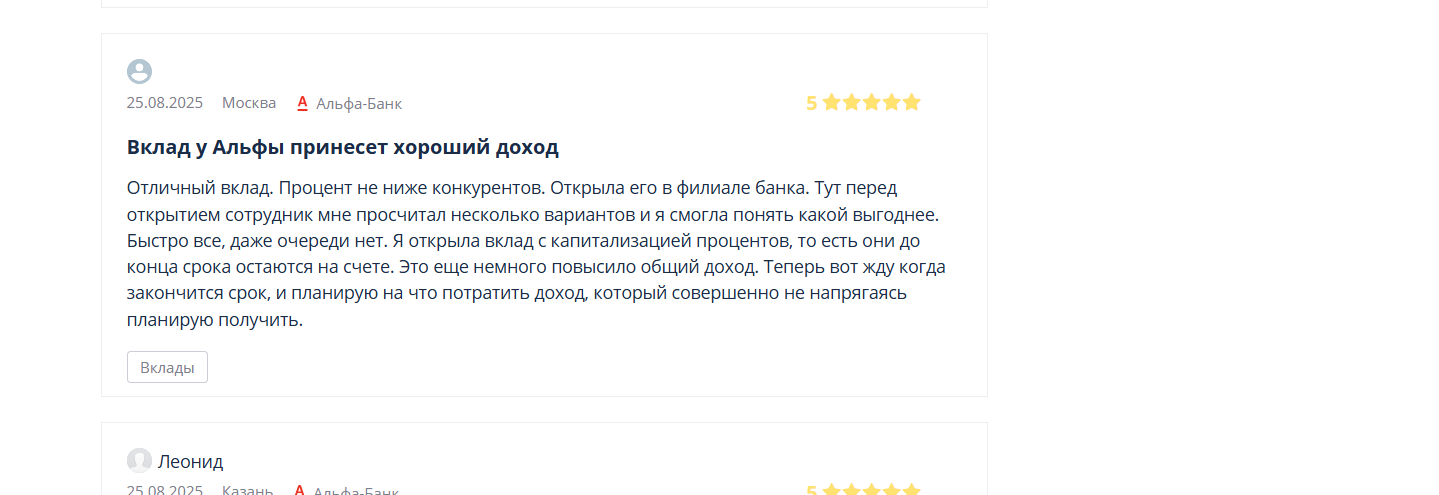Open the Альфа-Банк link in first review
This screenshot has height=495, width=1439.
[x=359, y=103]
